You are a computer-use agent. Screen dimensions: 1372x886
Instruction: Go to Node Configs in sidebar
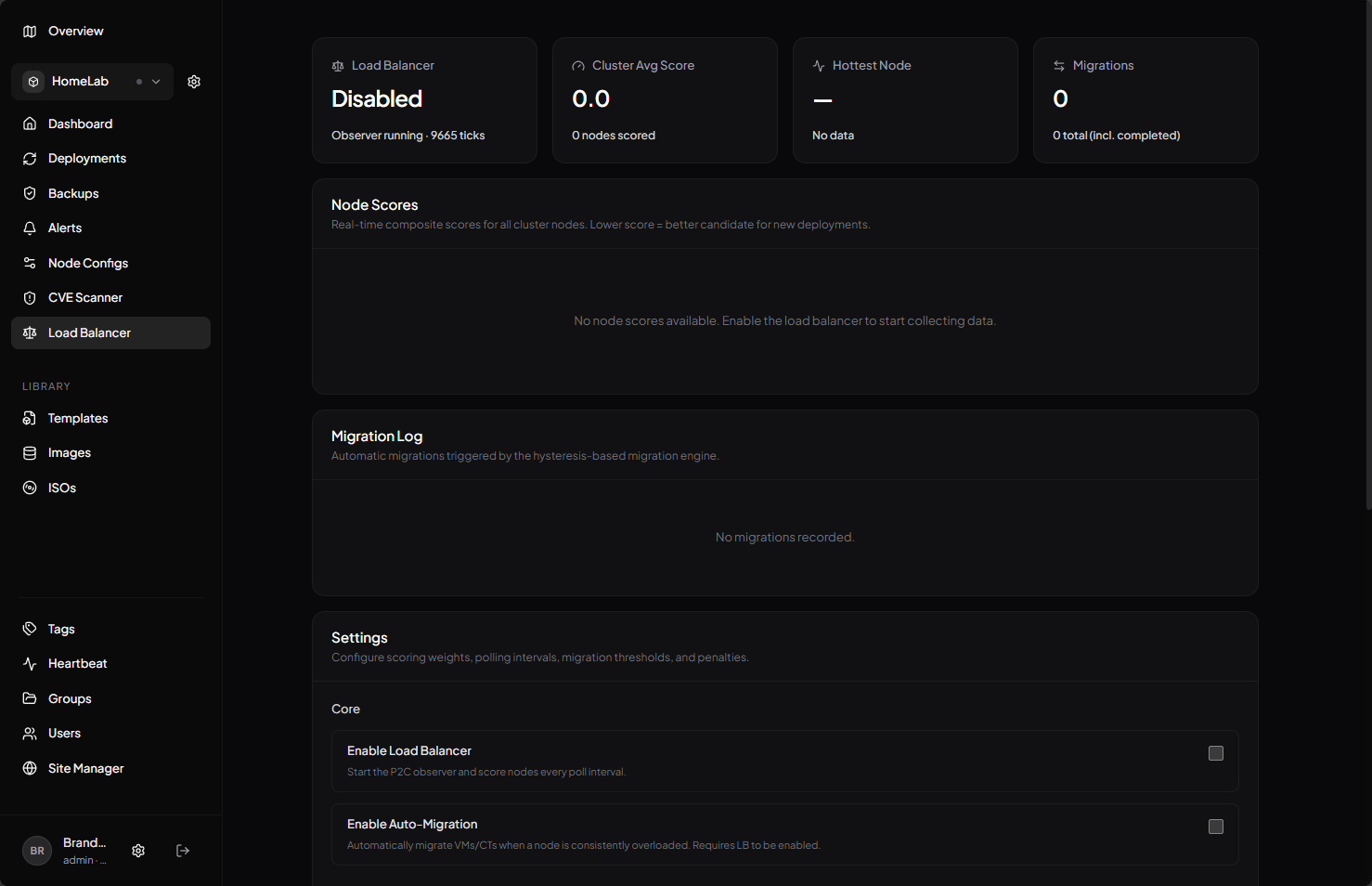pyautogui.click(x=88, y=264)
